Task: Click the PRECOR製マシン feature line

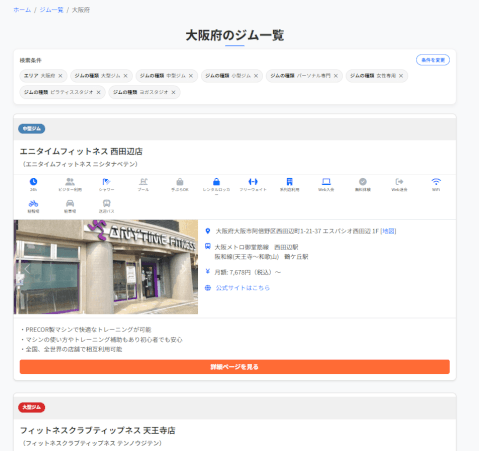Action: 85,330
